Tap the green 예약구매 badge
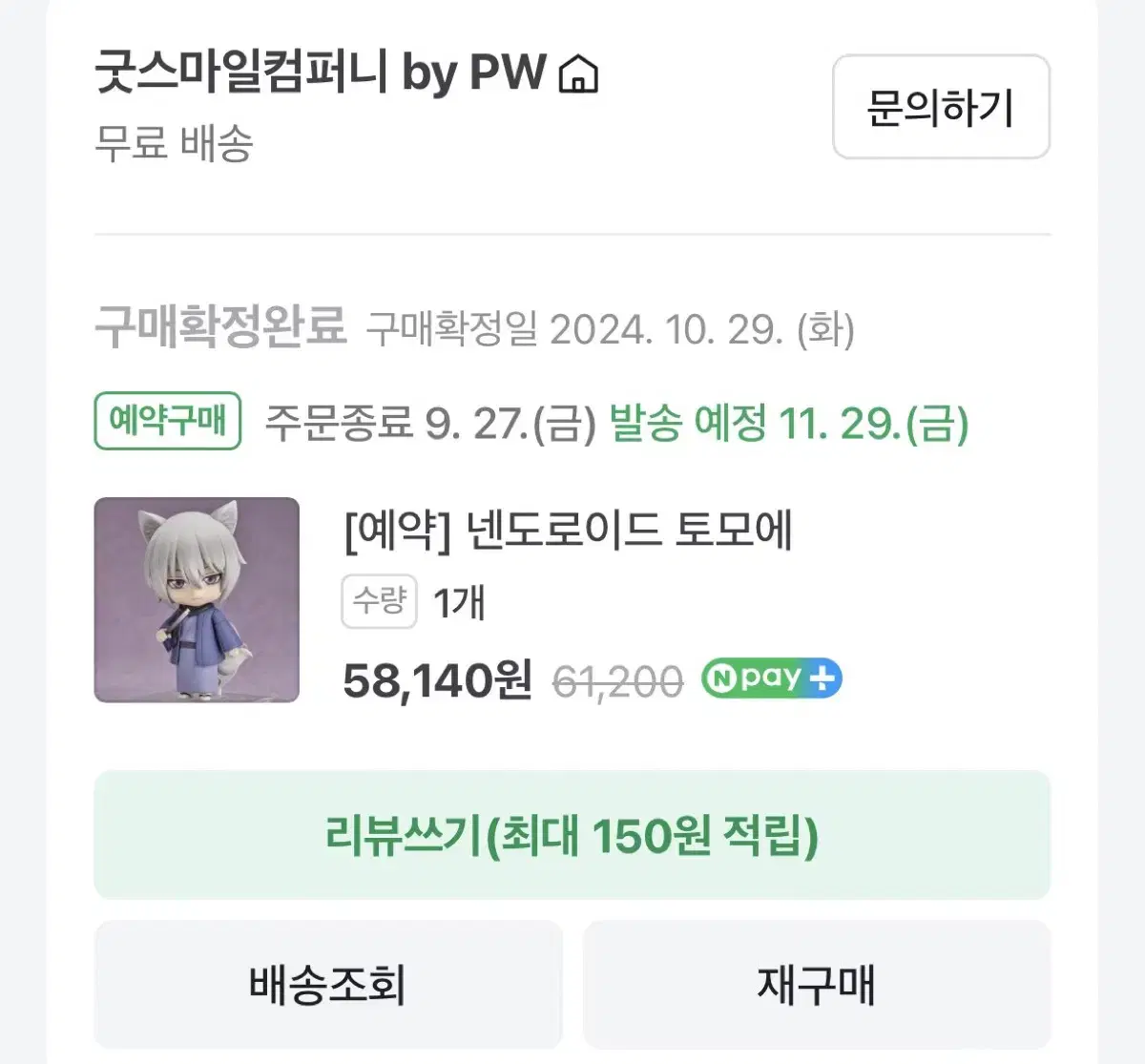The height and width of the screenshot is (1064, 1145). pyautogui.click(x=167, y=421)
